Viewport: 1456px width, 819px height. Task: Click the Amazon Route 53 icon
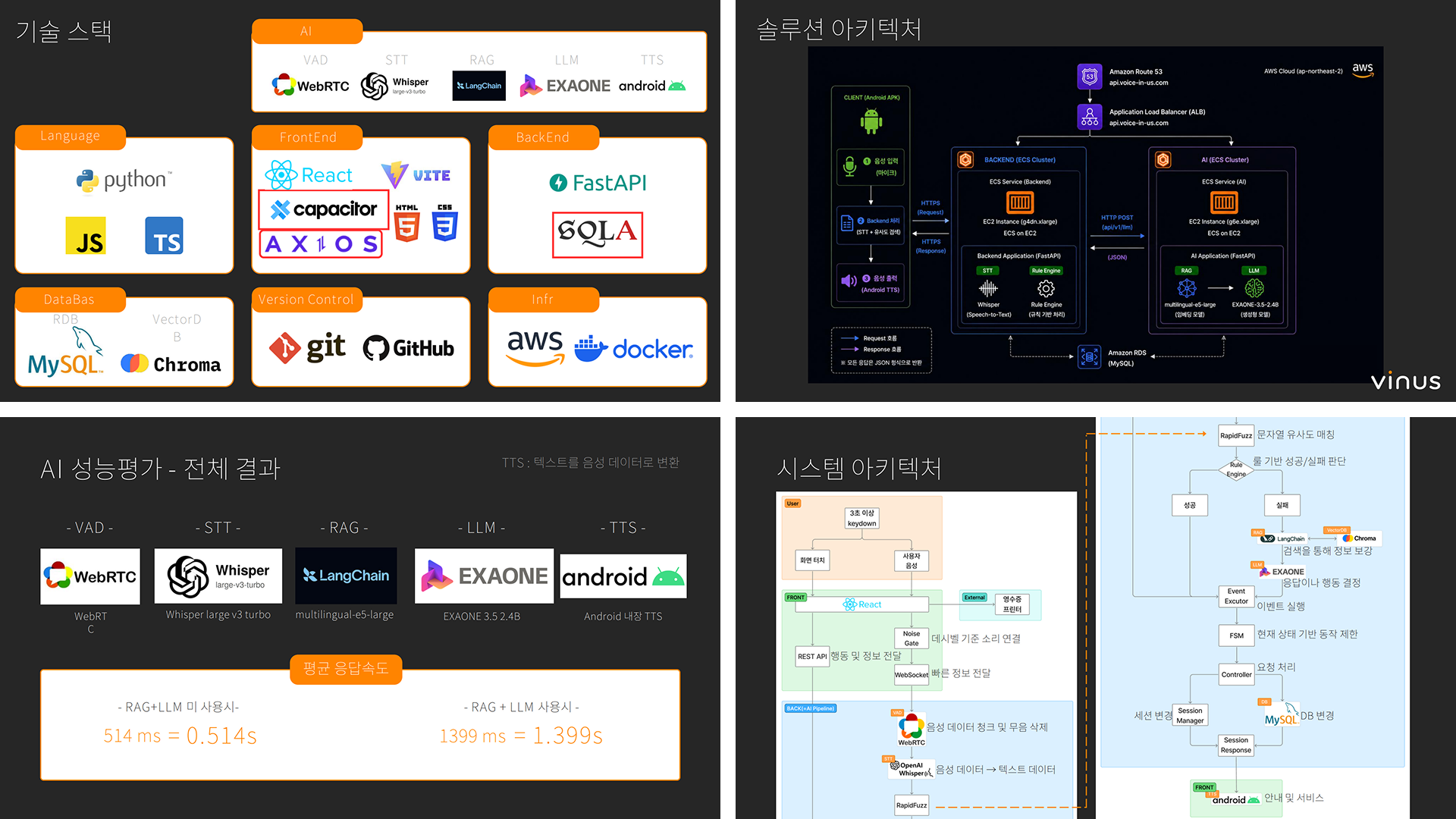[x=1090, y=77]
